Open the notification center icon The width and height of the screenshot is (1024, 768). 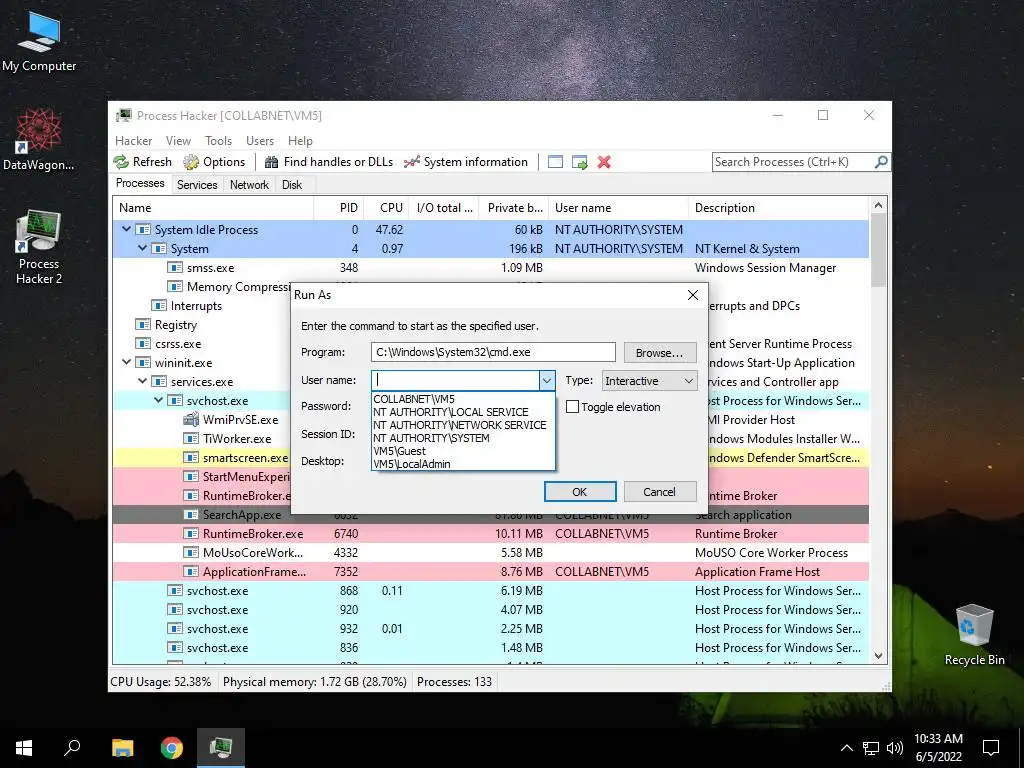[991, 748]
